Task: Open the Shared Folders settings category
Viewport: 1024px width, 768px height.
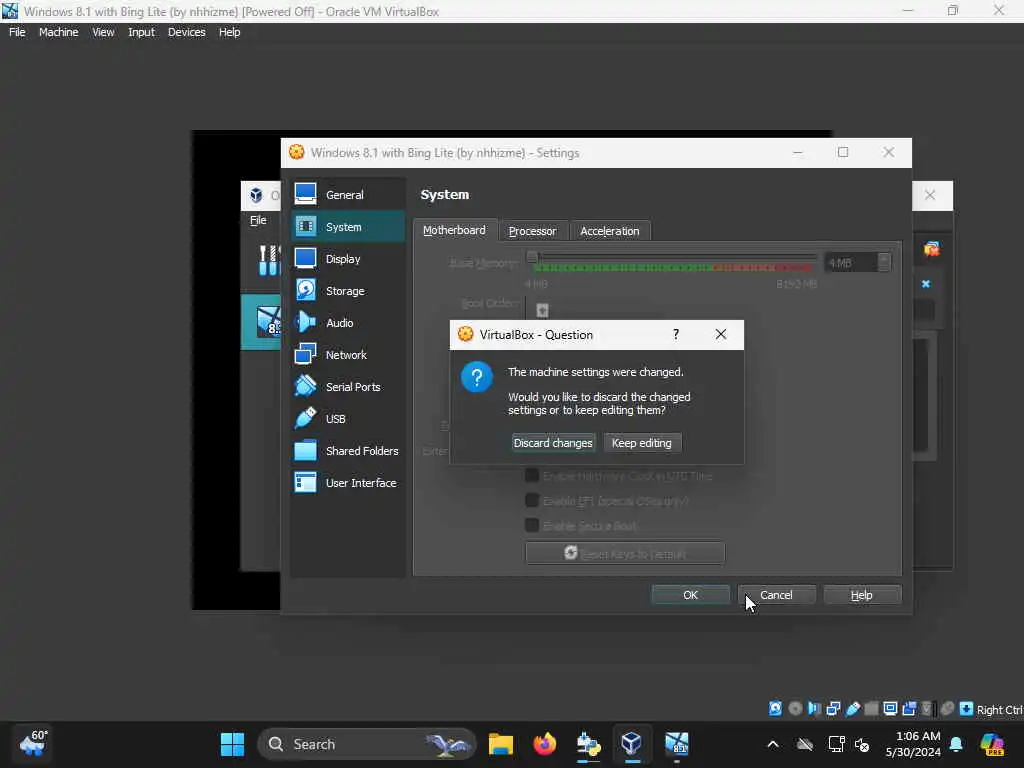Action: tap(347, 451)
